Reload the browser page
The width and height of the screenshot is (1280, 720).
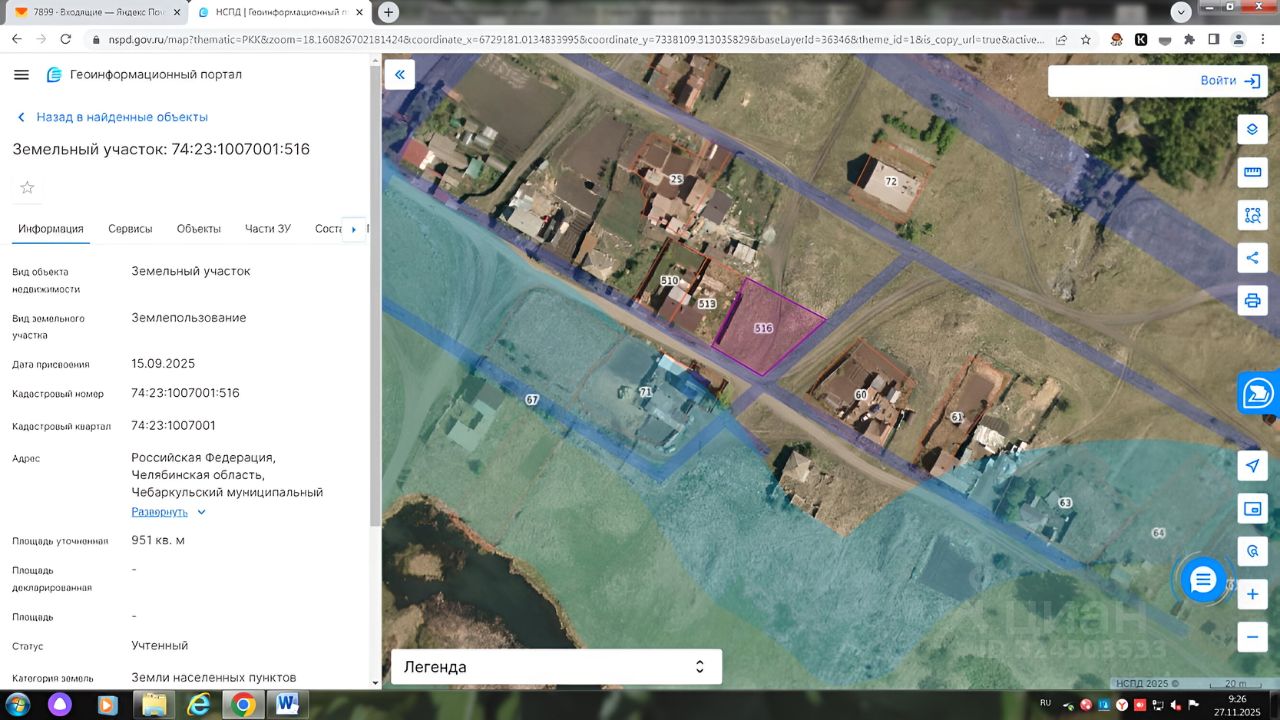pyautogui.click(x=66, y=39)
